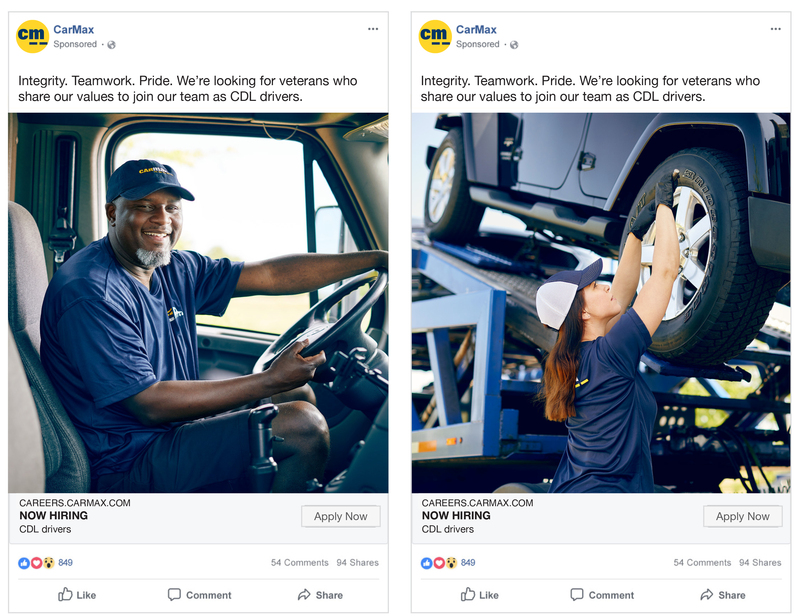Click the love reaction icon on the right post
Viewport: 800px width, 616px height.
(x=440, y=562)
